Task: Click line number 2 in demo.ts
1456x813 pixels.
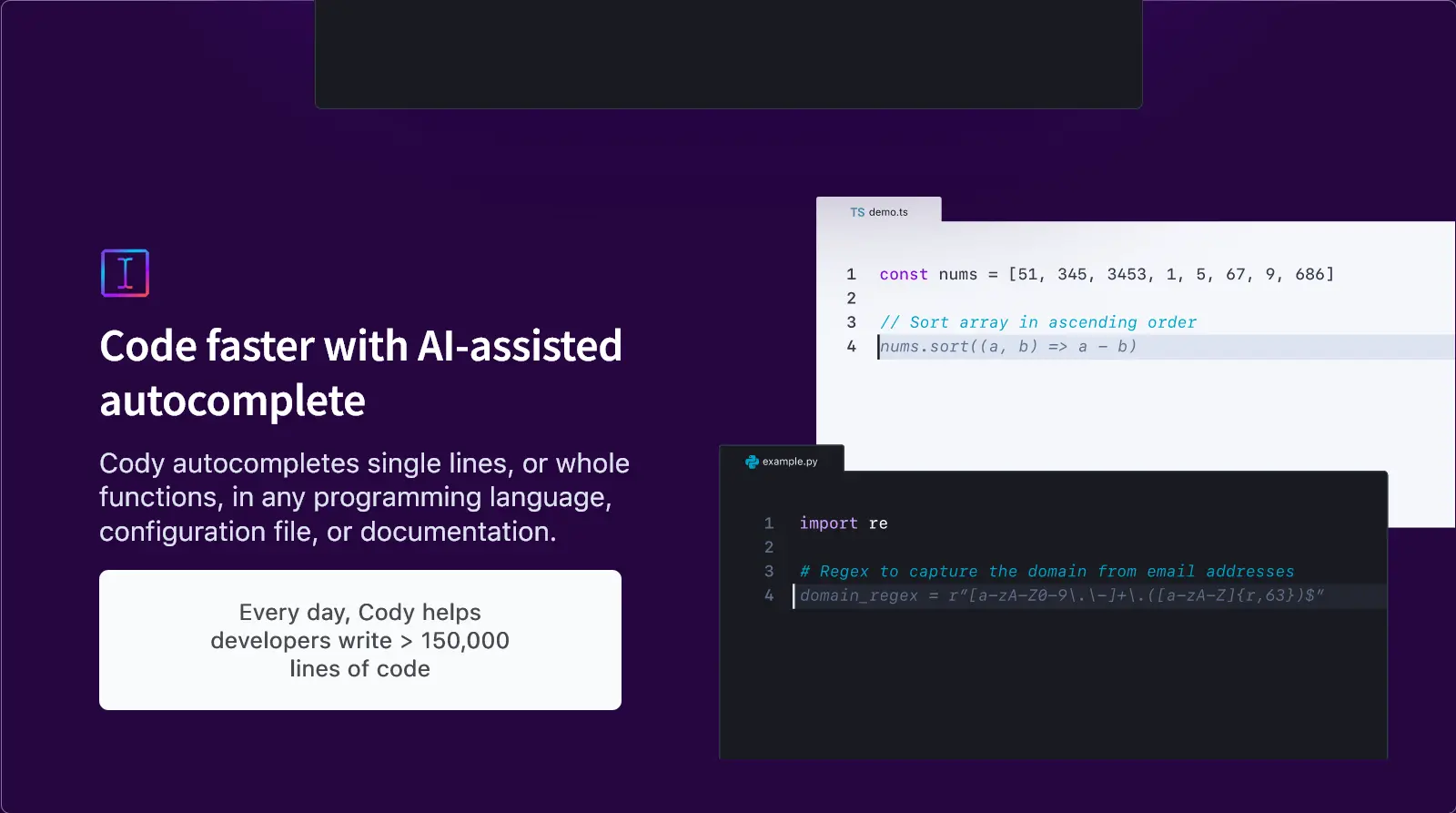Action: 851,298
